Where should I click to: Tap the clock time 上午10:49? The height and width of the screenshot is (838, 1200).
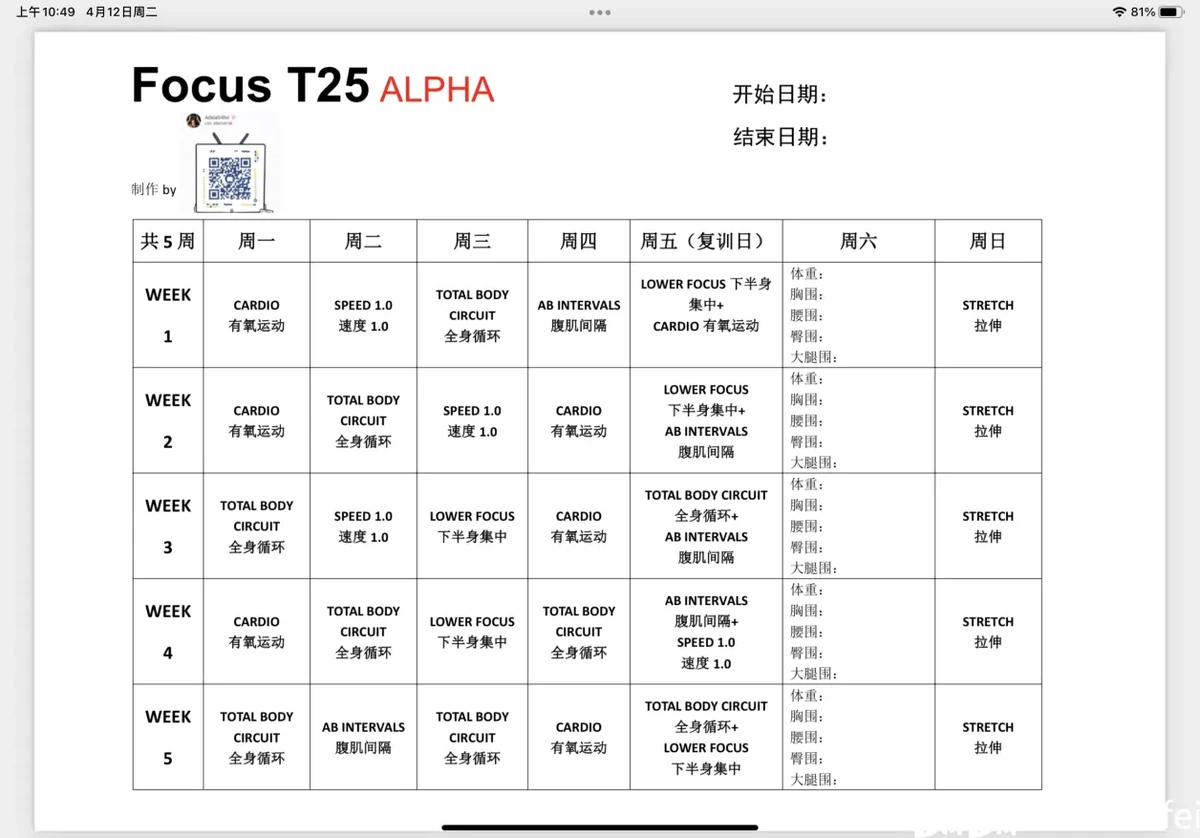click(45, 12)
